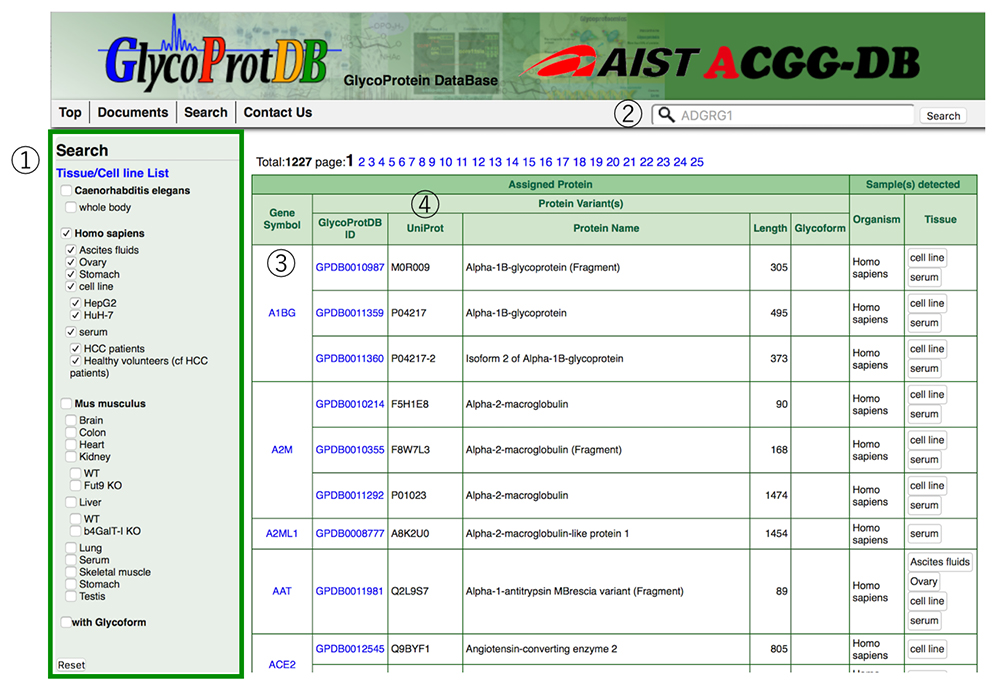Select the UniProt ID M0R009
This screenshot has height=688, width=1000.
[x=410, y=267]
